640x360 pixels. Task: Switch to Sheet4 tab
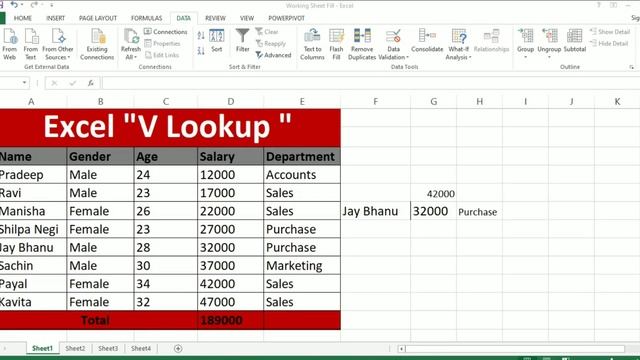click(141, 348)
